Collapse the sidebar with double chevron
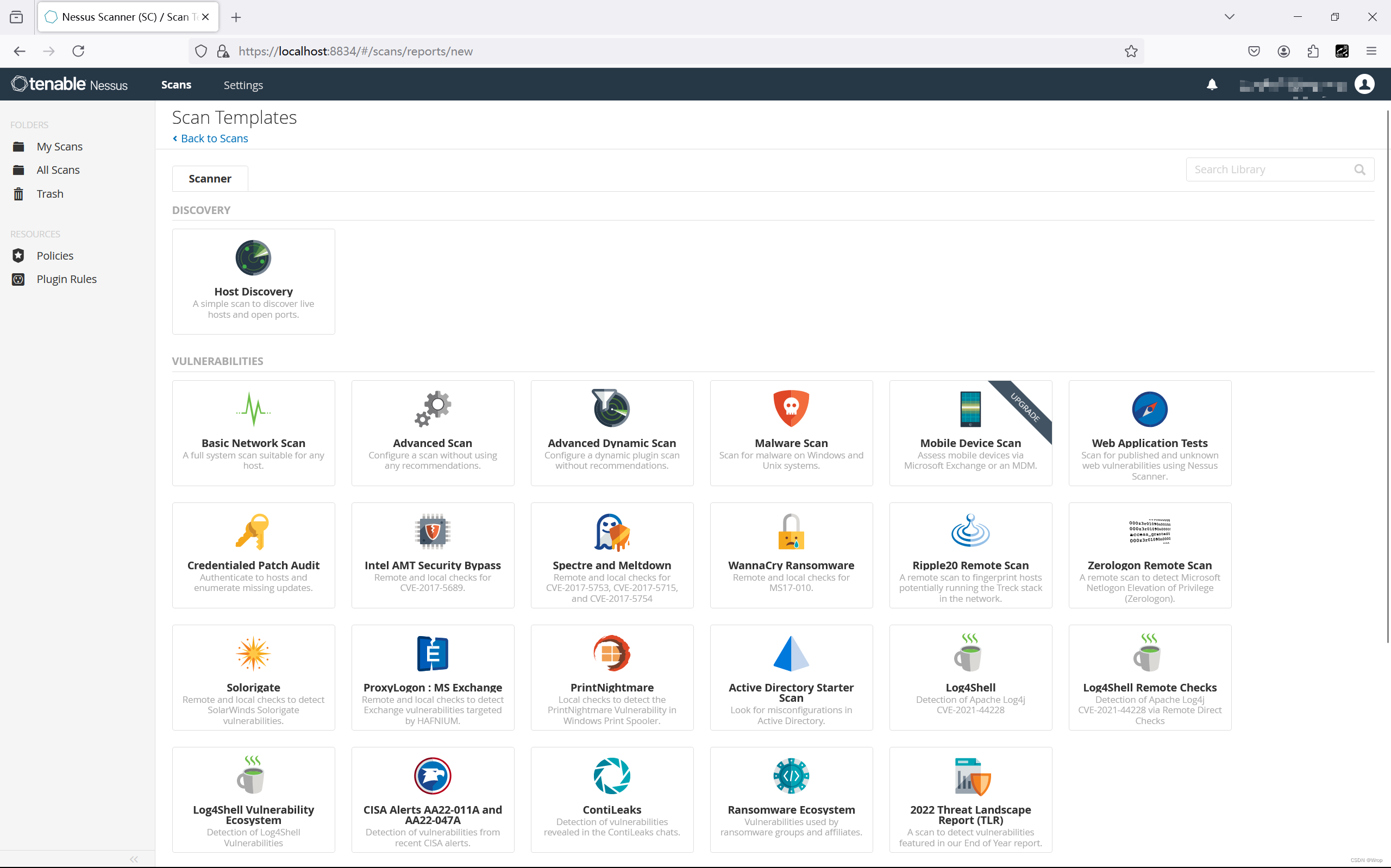1391x868 pixels. (134, 859)
